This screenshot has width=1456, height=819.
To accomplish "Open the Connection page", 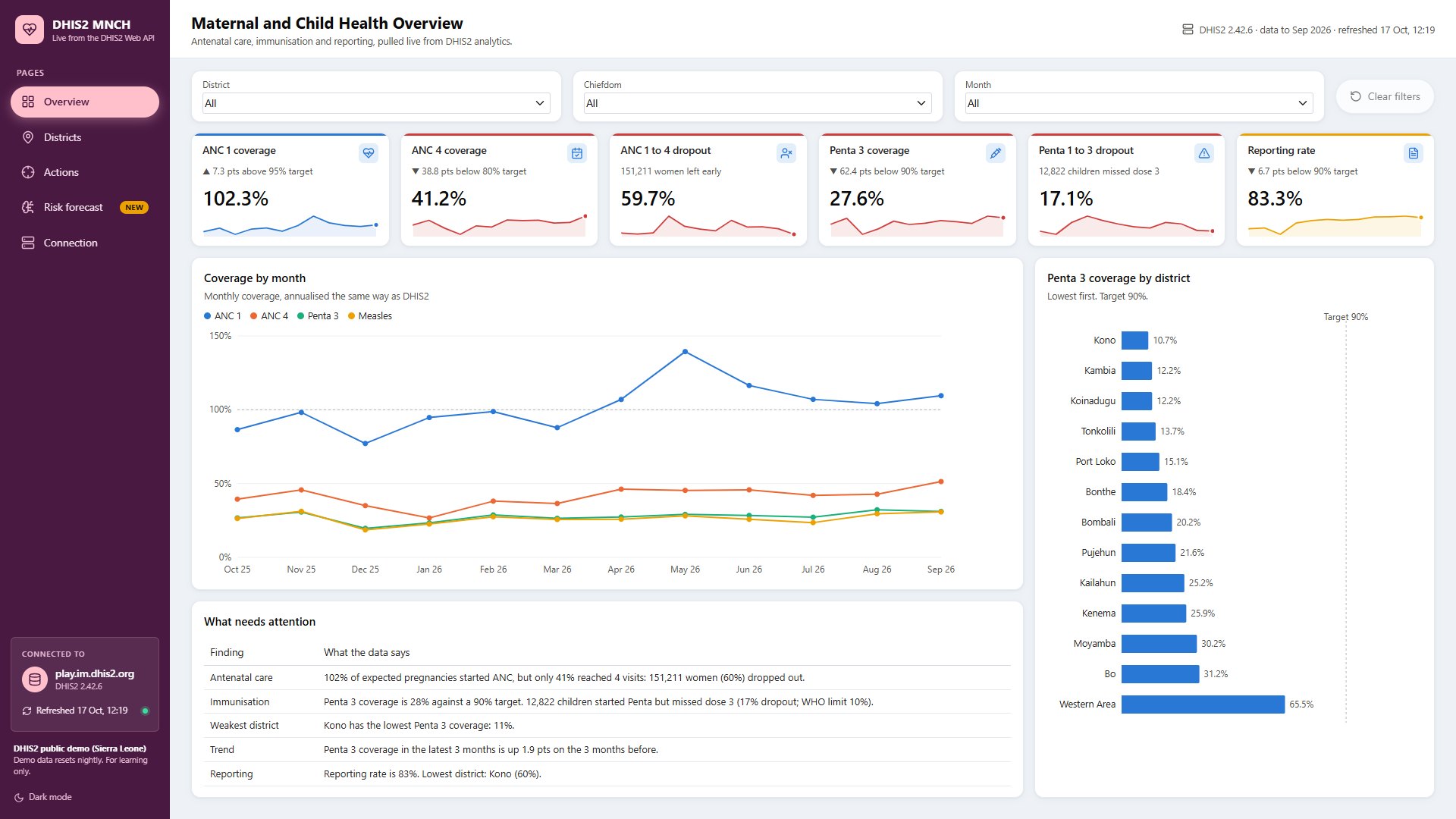I will pos(85,243).
